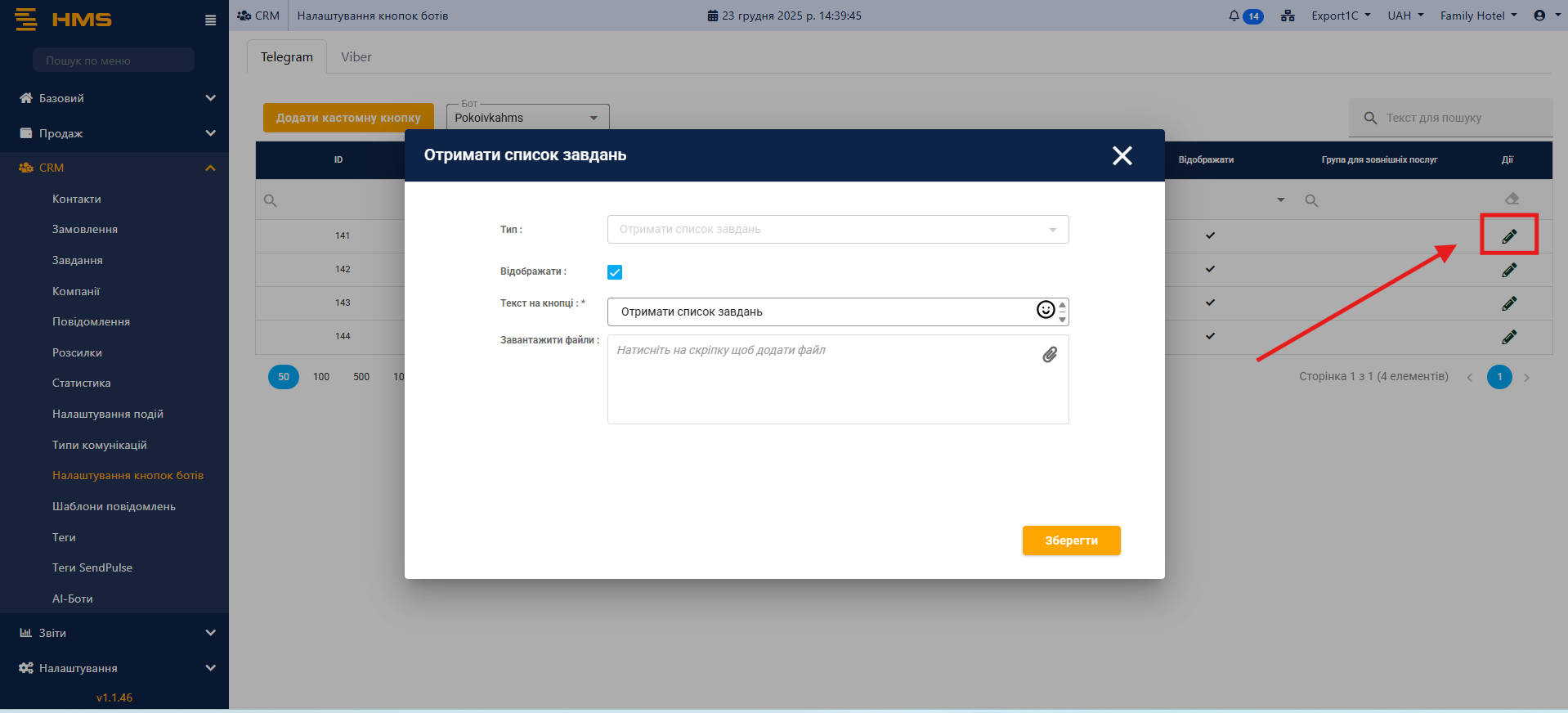Click the Текст на кнопці input field
The image size is (1568, 713).
(822, 312)
